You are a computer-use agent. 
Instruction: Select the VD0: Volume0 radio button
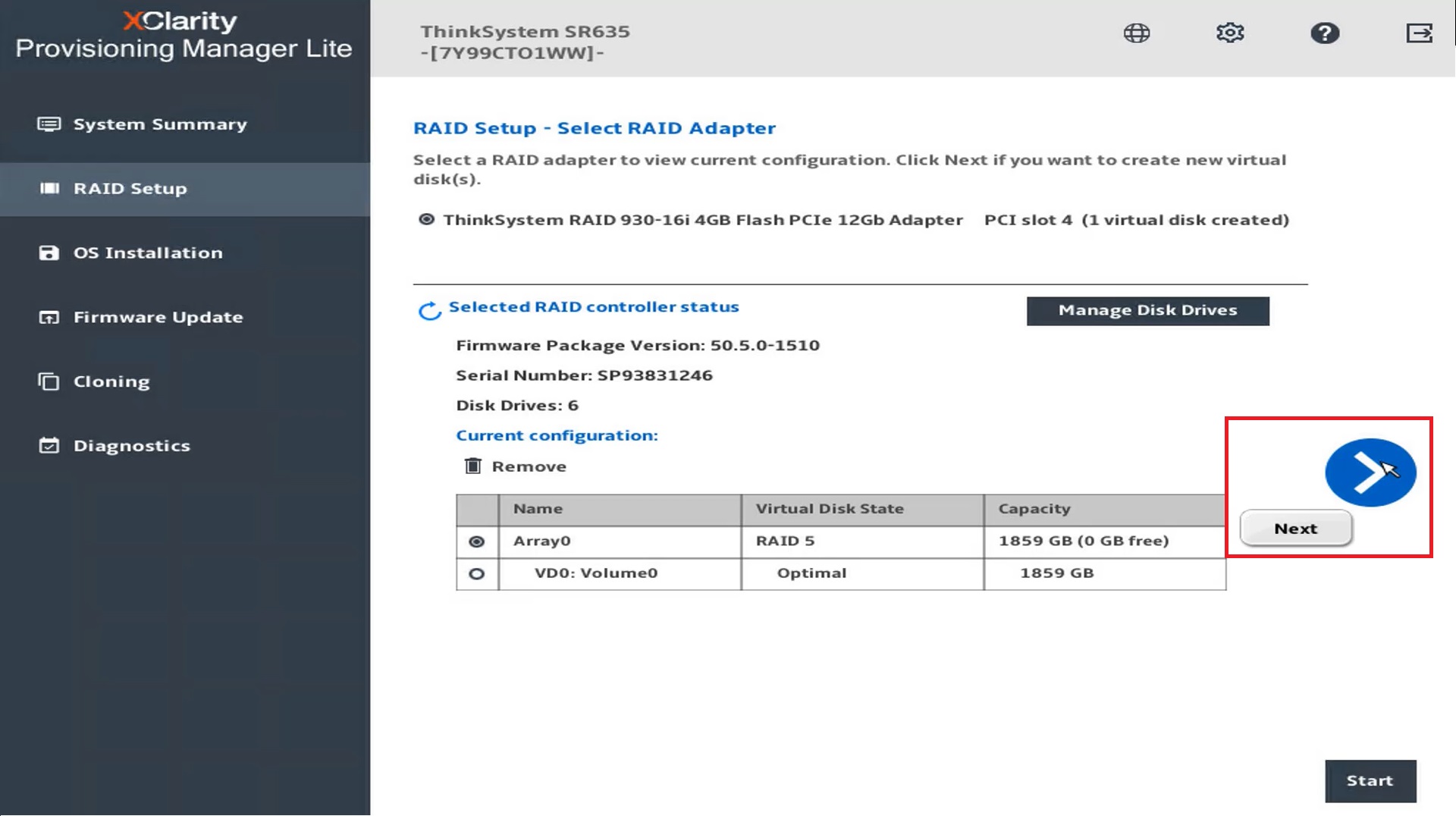tap(476, 574)
